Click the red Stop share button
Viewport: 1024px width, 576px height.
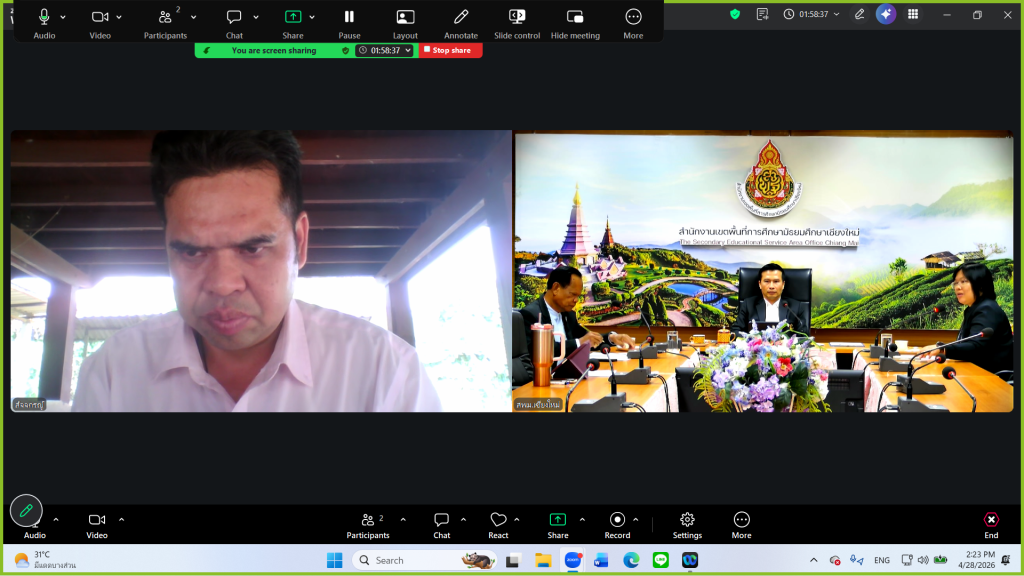tap(451, 50)
